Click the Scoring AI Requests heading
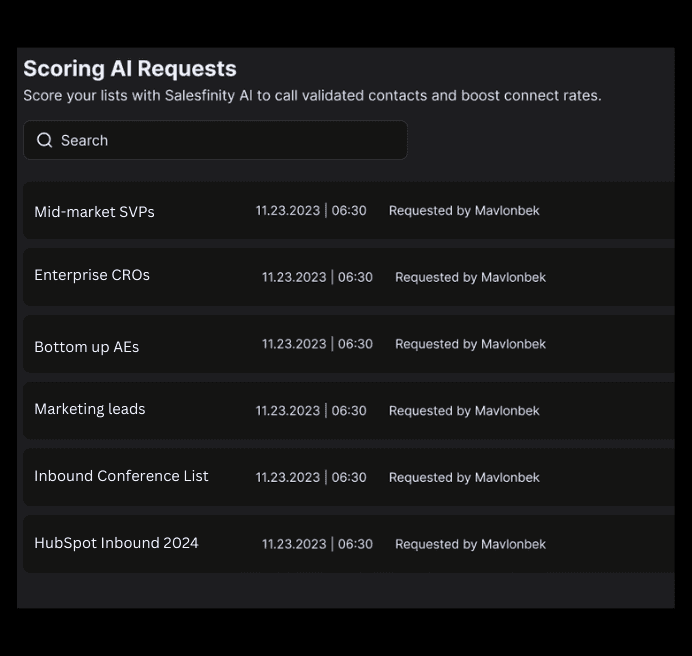This screenshot has width=692, height=656. point(130,69)
